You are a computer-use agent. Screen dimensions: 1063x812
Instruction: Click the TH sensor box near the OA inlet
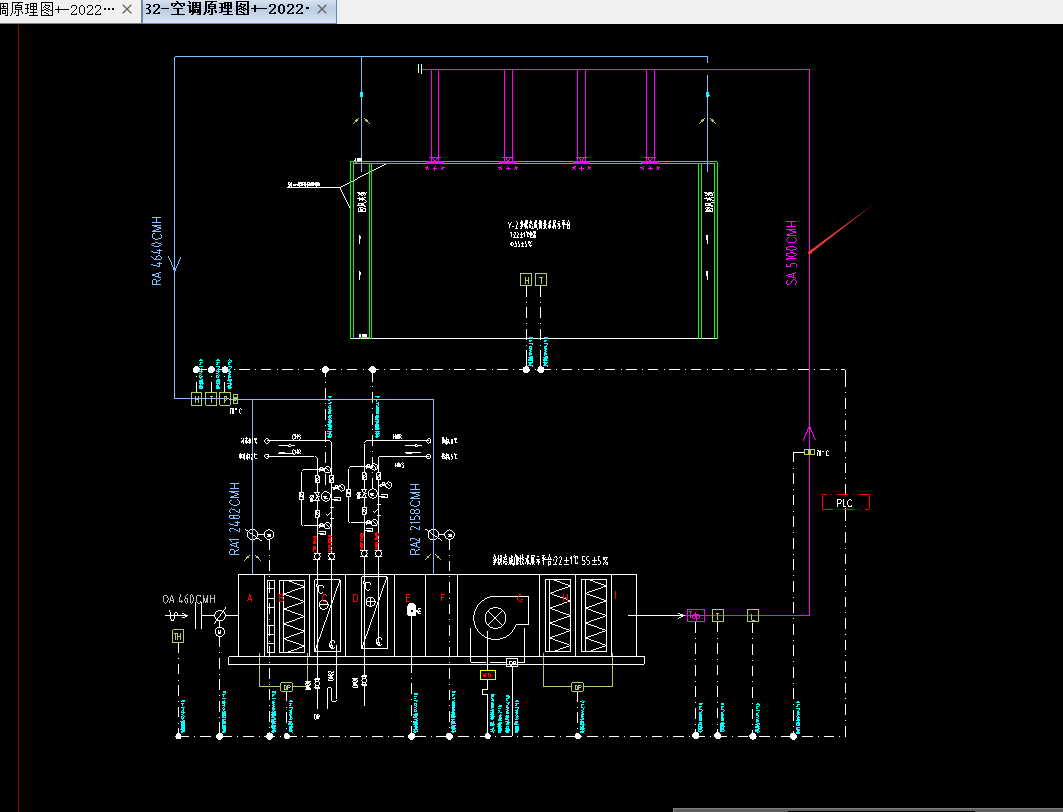(x=178, y=636)
